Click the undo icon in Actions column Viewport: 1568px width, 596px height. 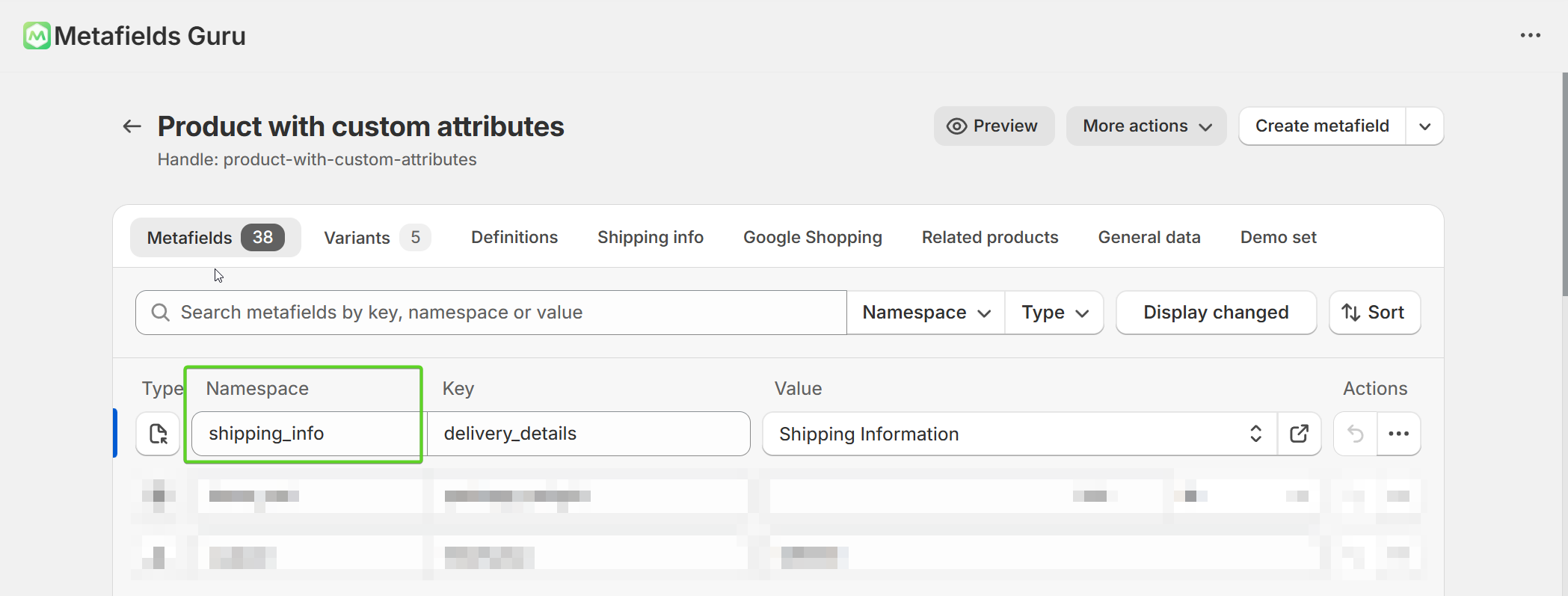tap(1355, 434)
